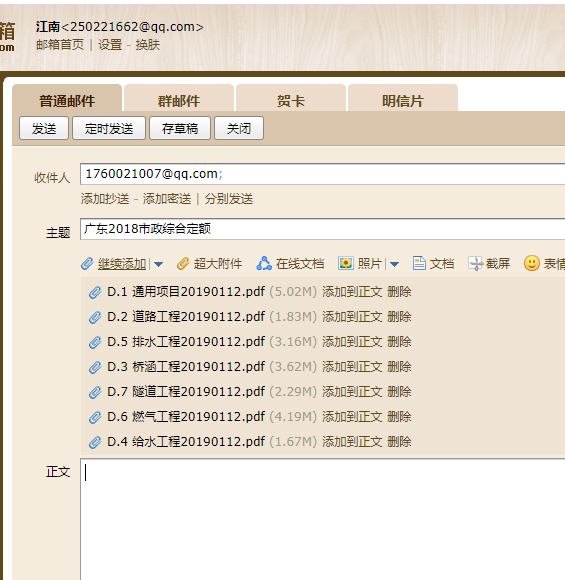The image size is (565, 580).
Task: Focus the 主题 subject field
Action: pyautogui.click(x=322, y=229)
